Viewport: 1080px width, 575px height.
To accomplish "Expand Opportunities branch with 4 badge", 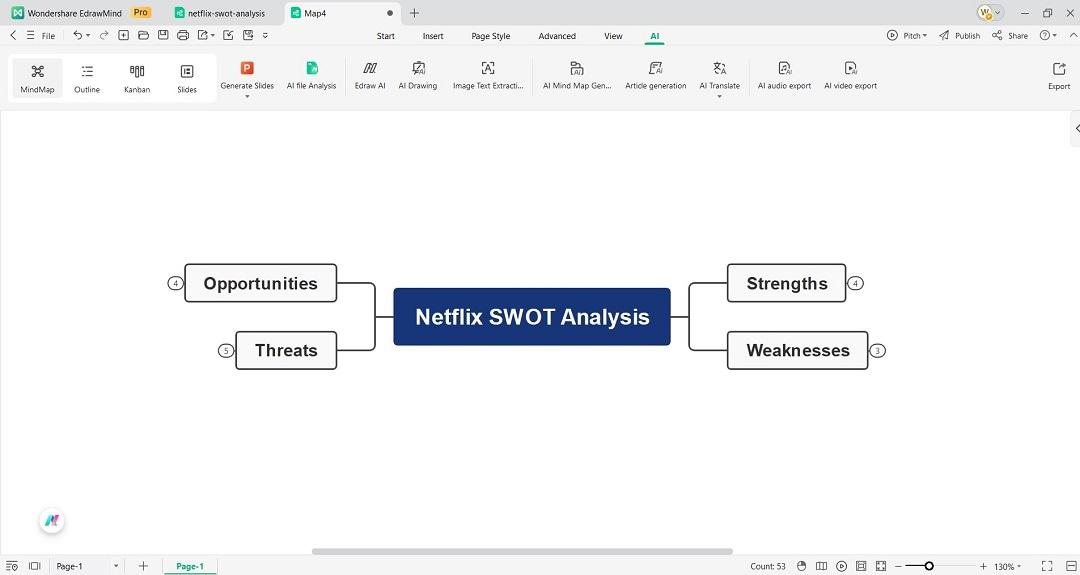I will click(x=176, y=283).
